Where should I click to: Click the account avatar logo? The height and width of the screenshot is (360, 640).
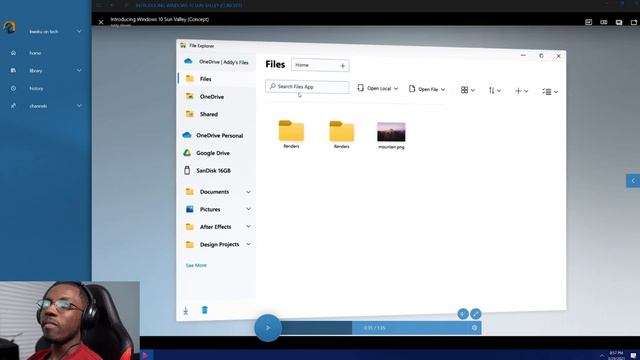(9, 27)
